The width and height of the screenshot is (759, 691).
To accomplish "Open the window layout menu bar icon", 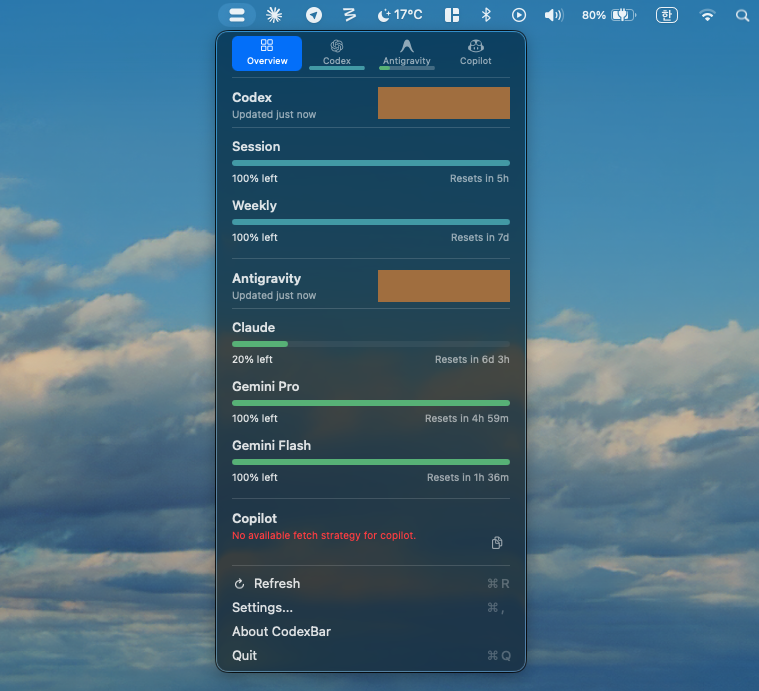I will (452, 15).
